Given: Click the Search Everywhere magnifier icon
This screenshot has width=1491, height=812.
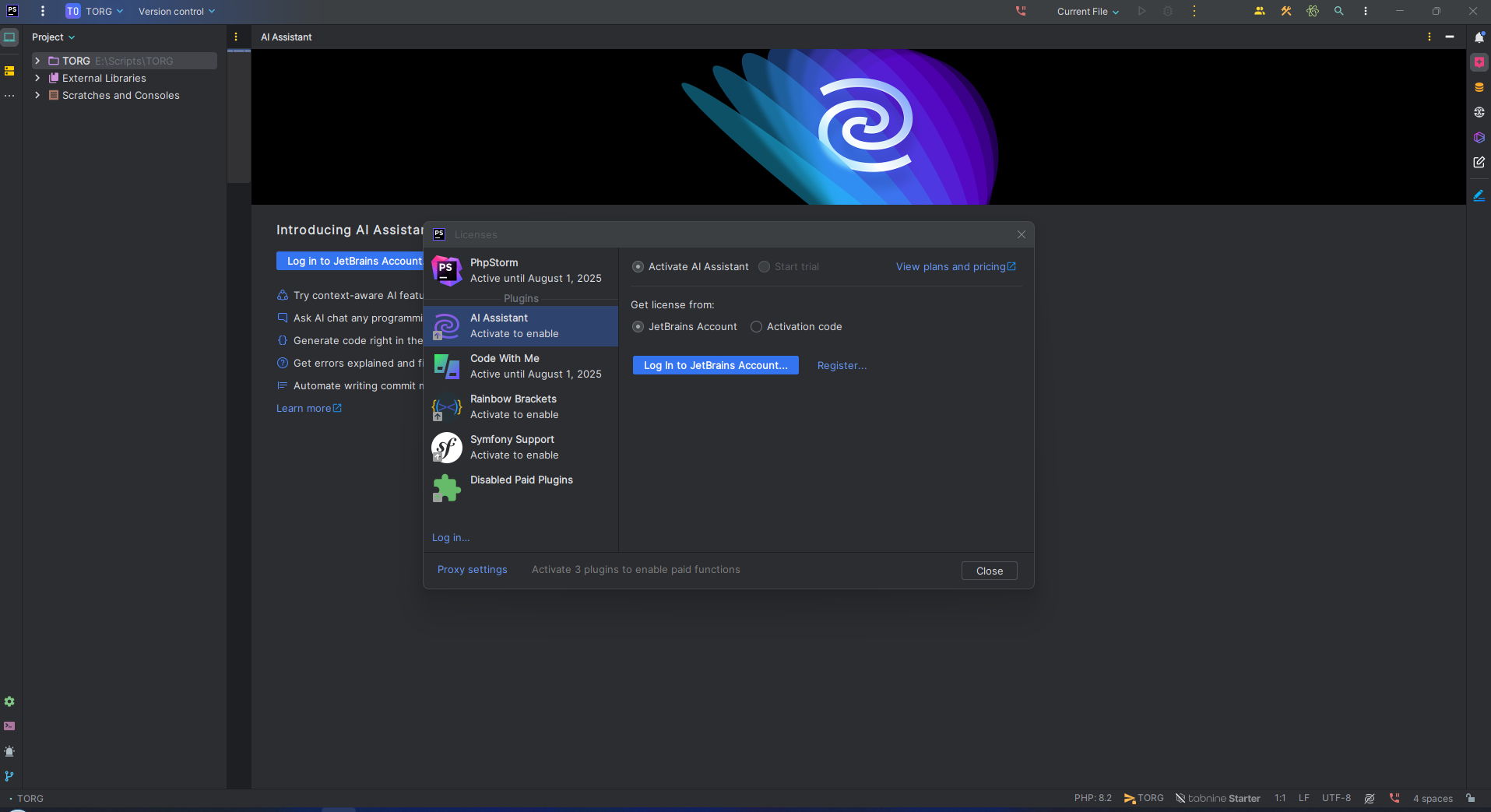Looking at the screenshot, I should (x=1338, y=11).
